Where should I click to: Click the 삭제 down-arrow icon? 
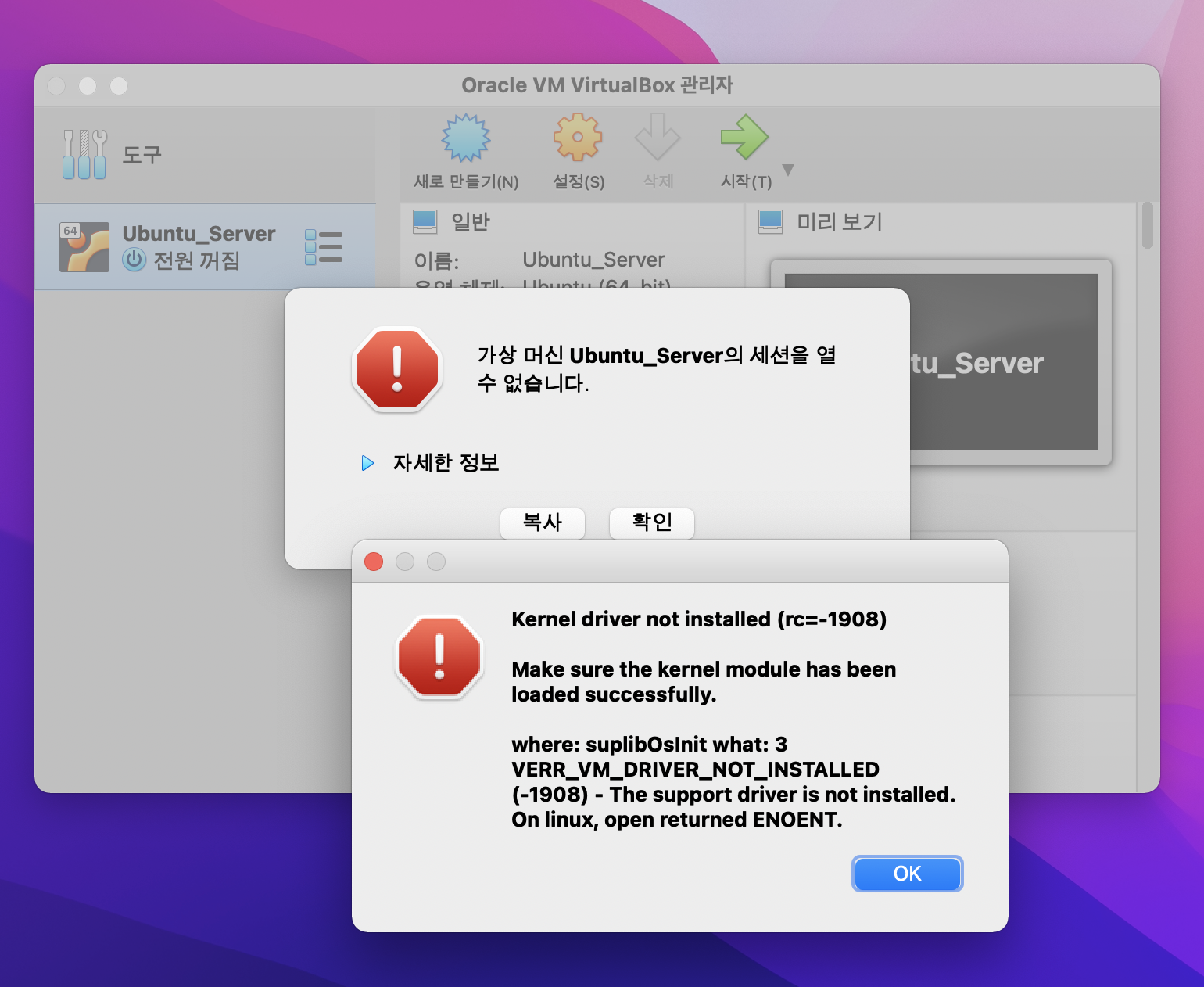[x=658, y=137]
